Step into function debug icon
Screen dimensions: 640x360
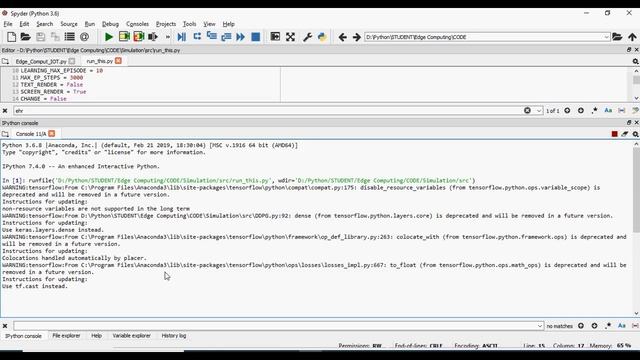(x=211, y=37)
